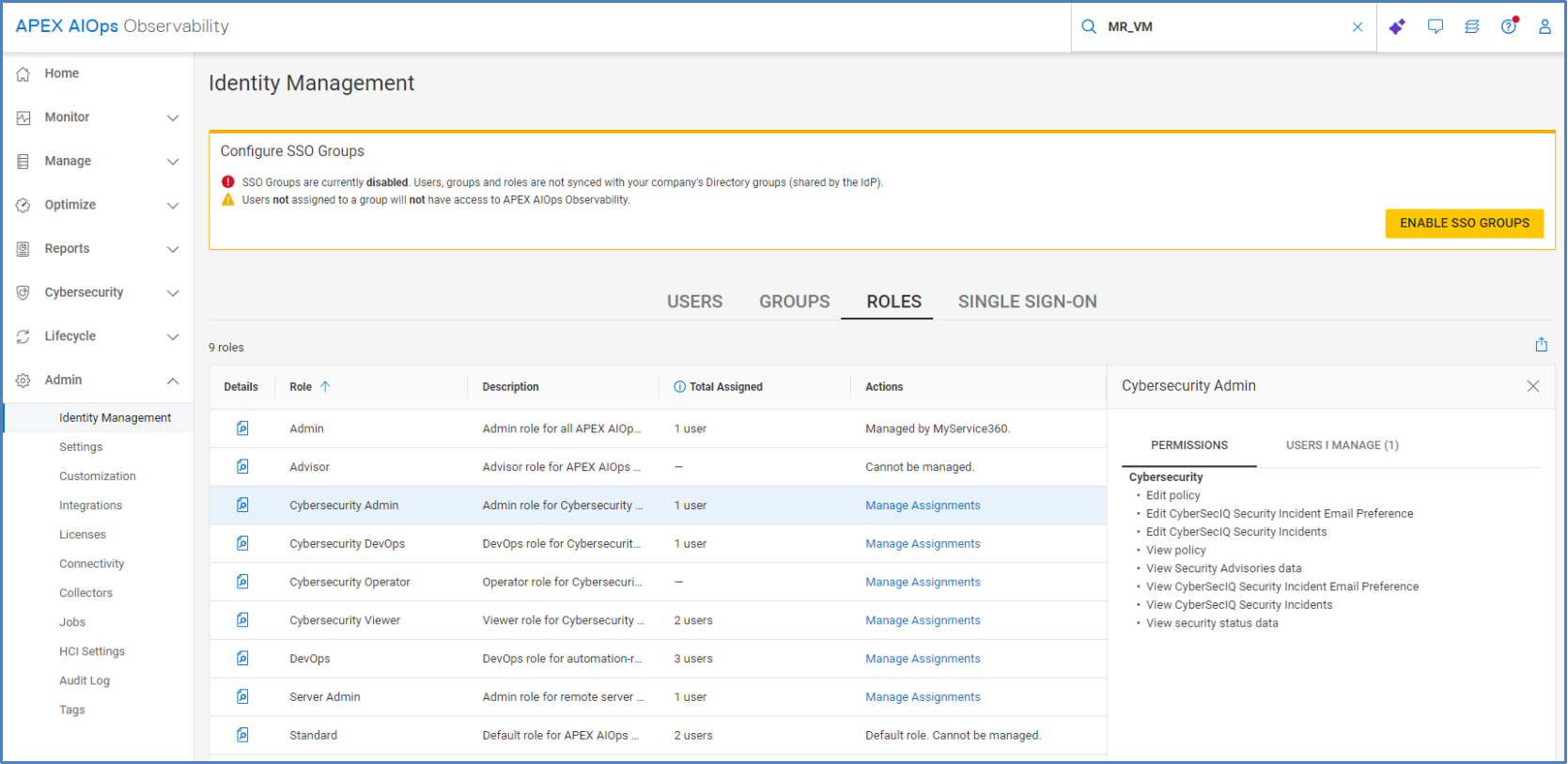Screen dimensions: 1568x764
Task: Open the USERS I MANAGE (1) tab
Action: 1342,445
